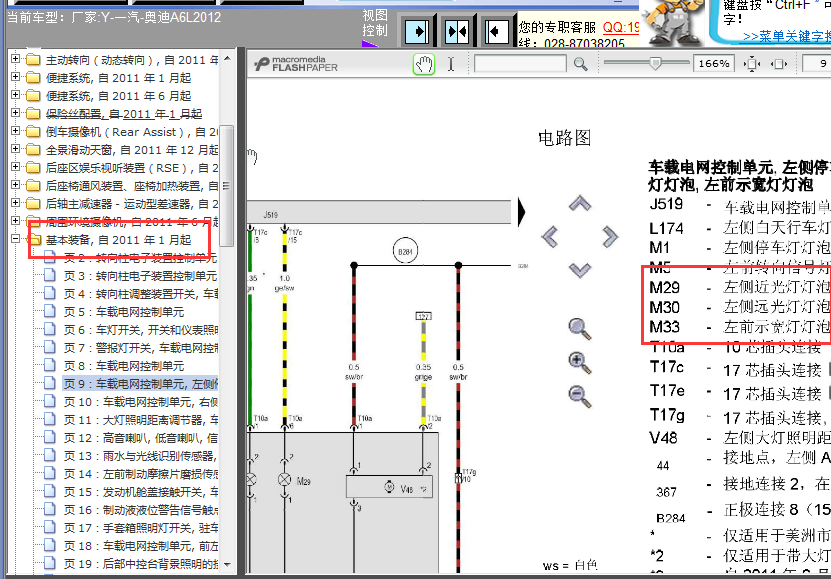Click page icon for 页 12 高音喇叭
Viewport: 831px width, 579px height.
point(50,438)
